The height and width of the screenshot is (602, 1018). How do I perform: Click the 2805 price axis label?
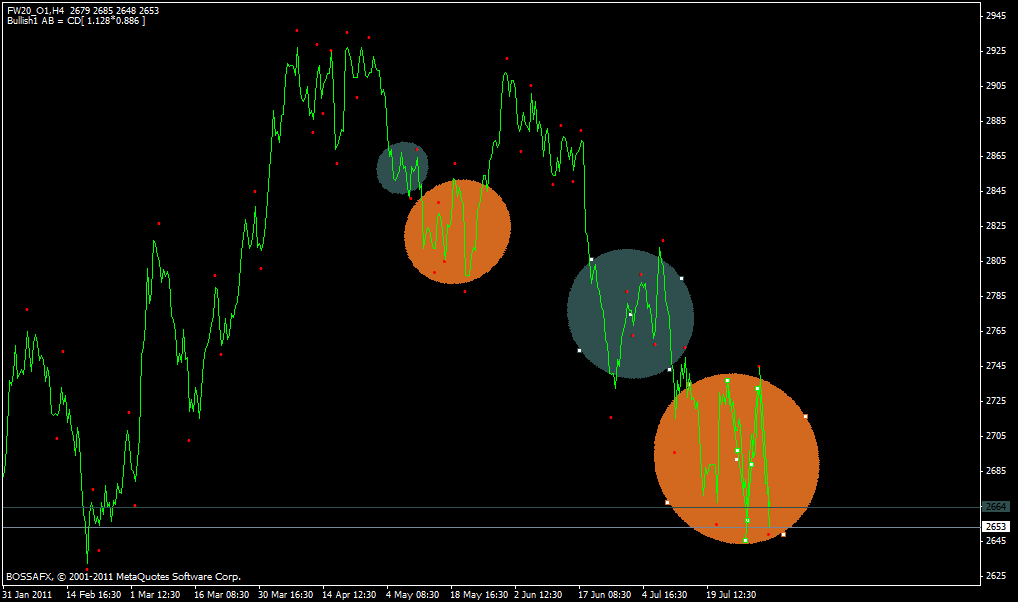996,261
